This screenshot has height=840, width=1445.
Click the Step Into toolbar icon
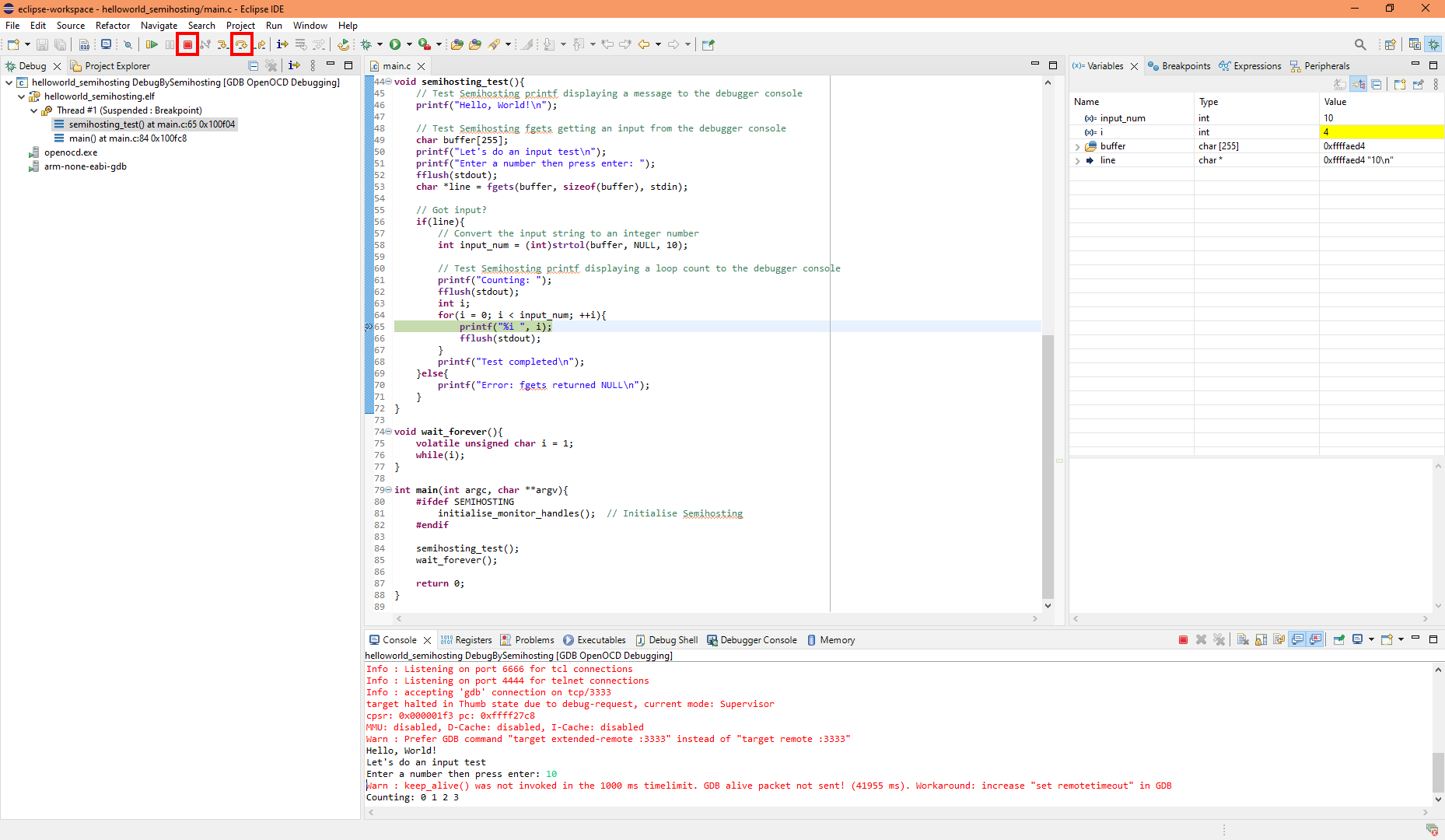point(223,44)
